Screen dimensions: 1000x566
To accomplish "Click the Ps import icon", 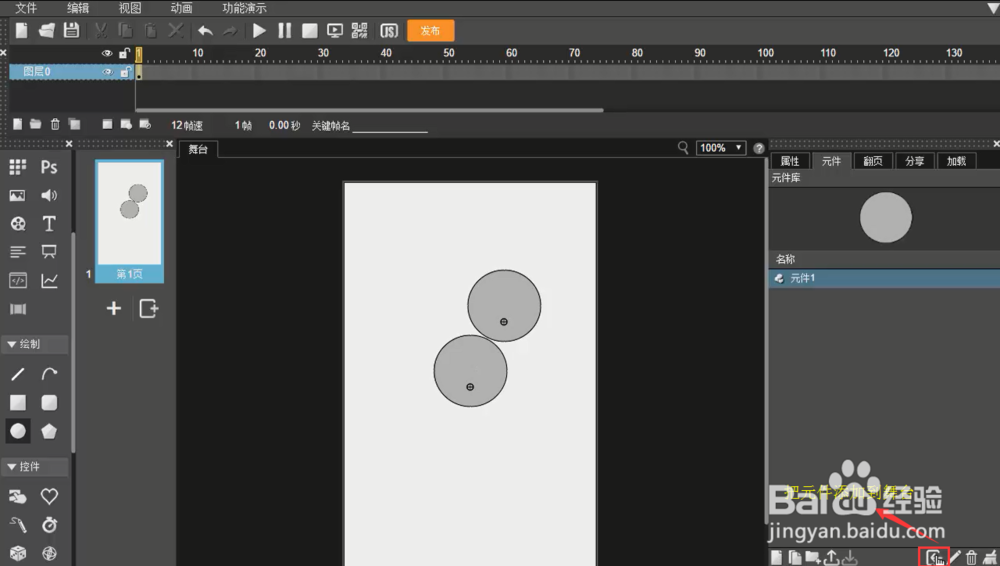I will pos(49,167).
